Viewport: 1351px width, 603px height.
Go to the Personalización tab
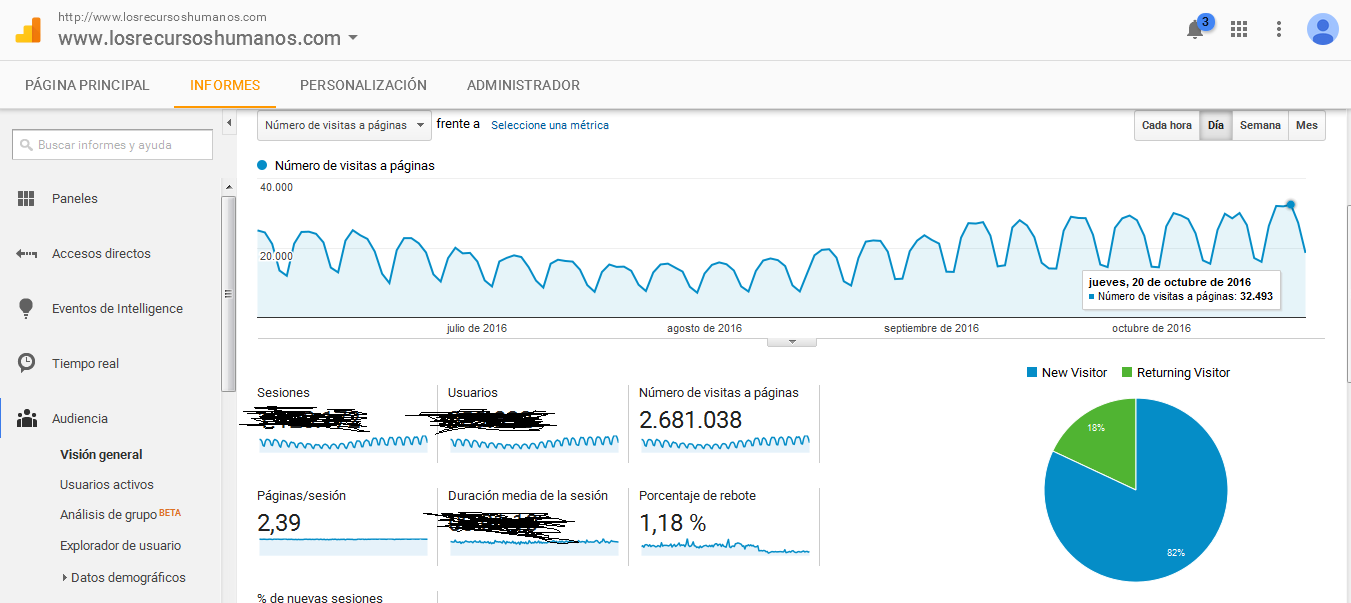coord(363,85)
